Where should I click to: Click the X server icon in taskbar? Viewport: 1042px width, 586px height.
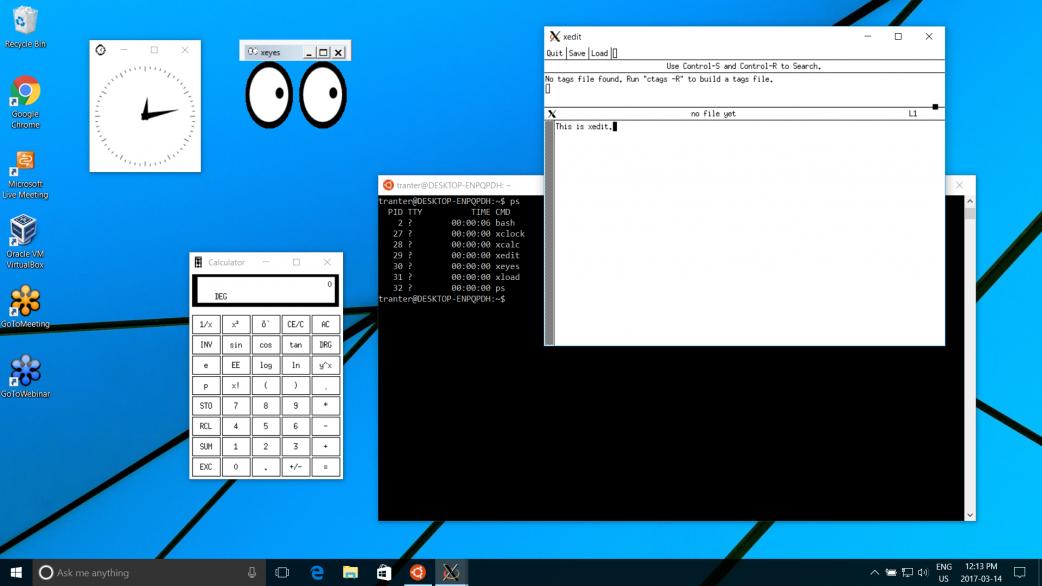click(451, 572)
